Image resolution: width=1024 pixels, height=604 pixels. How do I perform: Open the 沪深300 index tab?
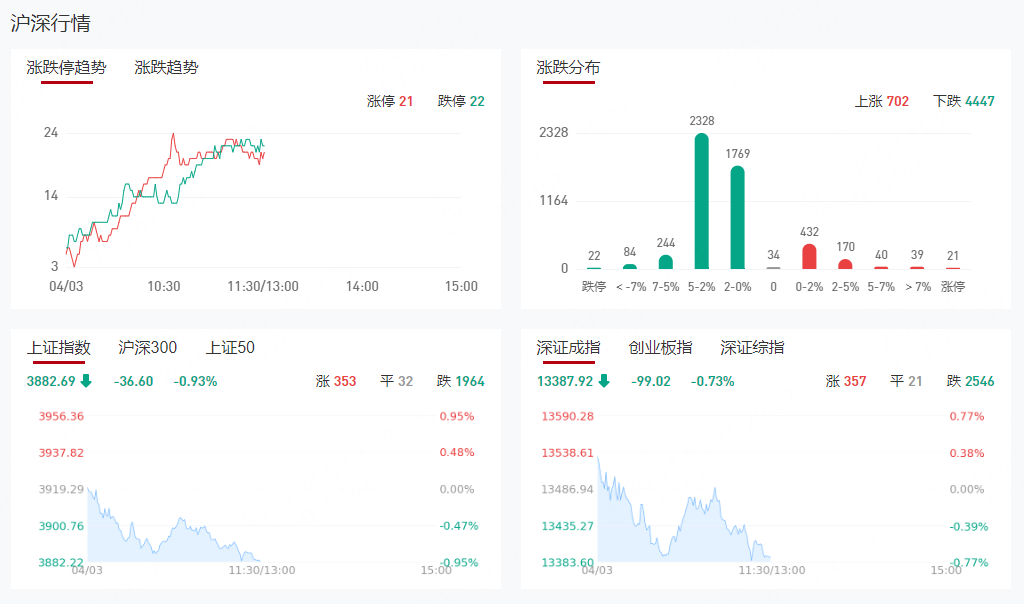(x=147, y=348)
